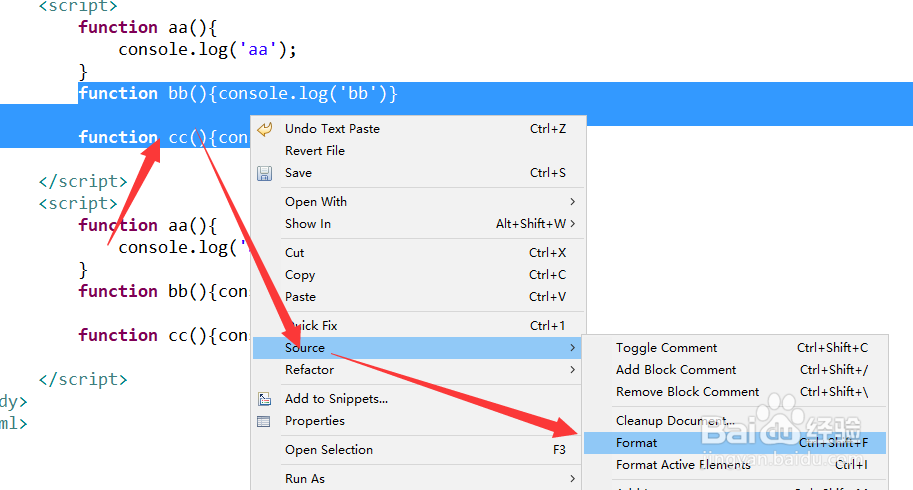
Task: Click the Properties table icon
Action: coord(264,421)
